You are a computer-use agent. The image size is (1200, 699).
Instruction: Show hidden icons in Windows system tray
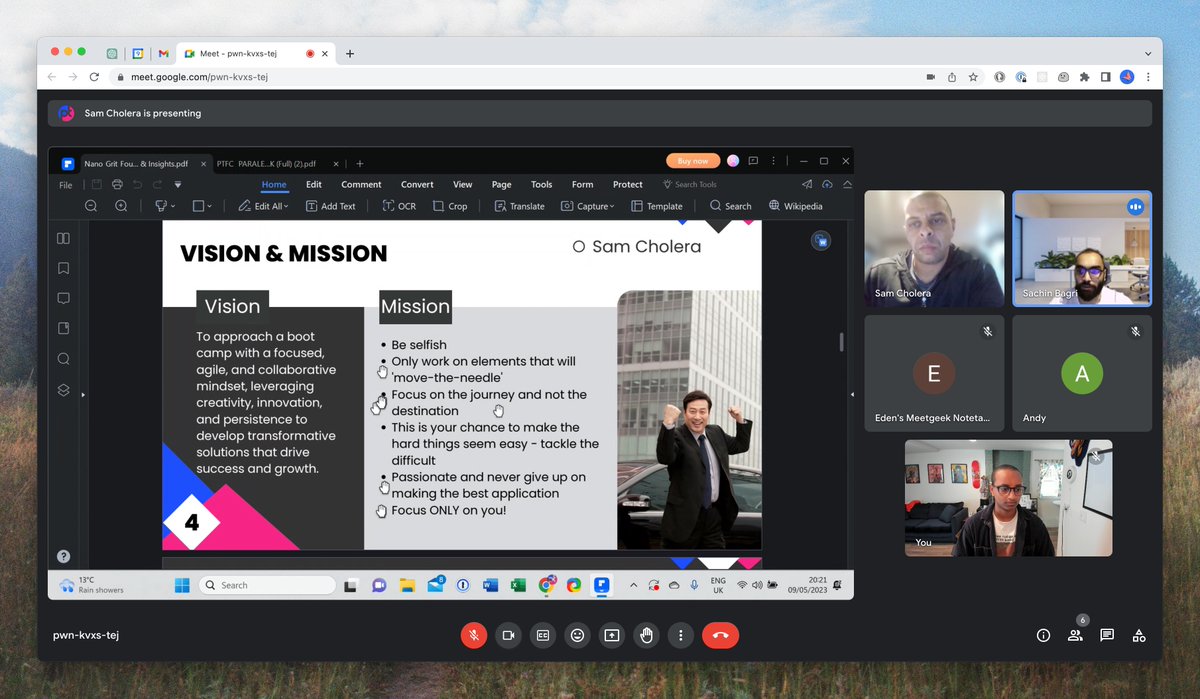pos(632,585)
